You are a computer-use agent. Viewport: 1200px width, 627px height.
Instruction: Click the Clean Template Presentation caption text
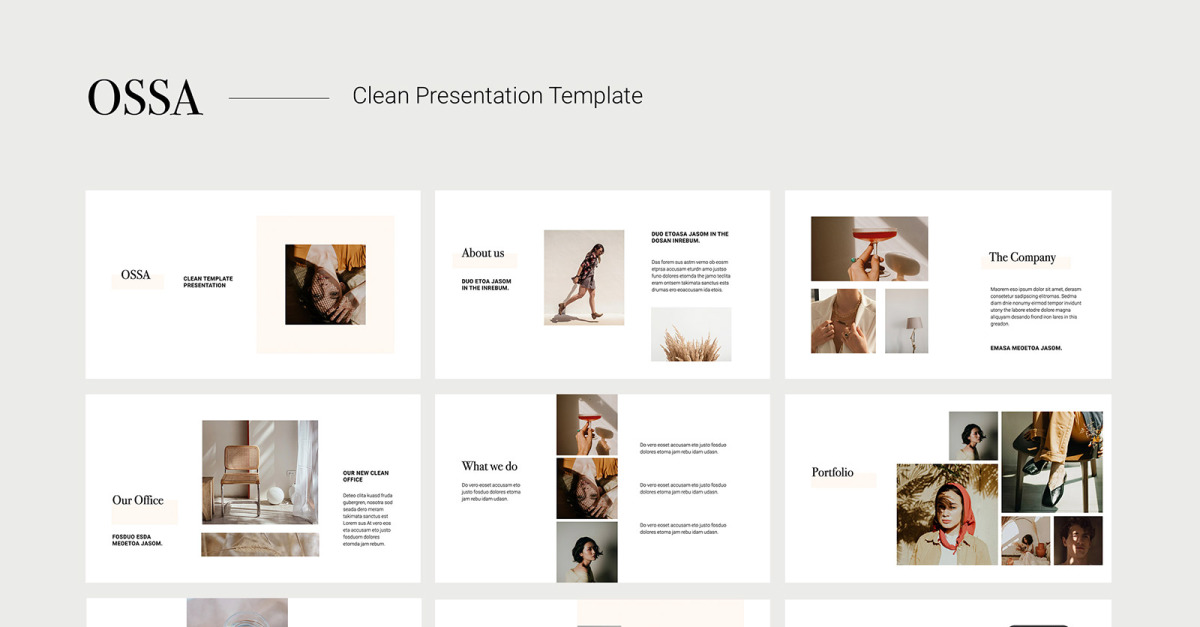(208, 282)
